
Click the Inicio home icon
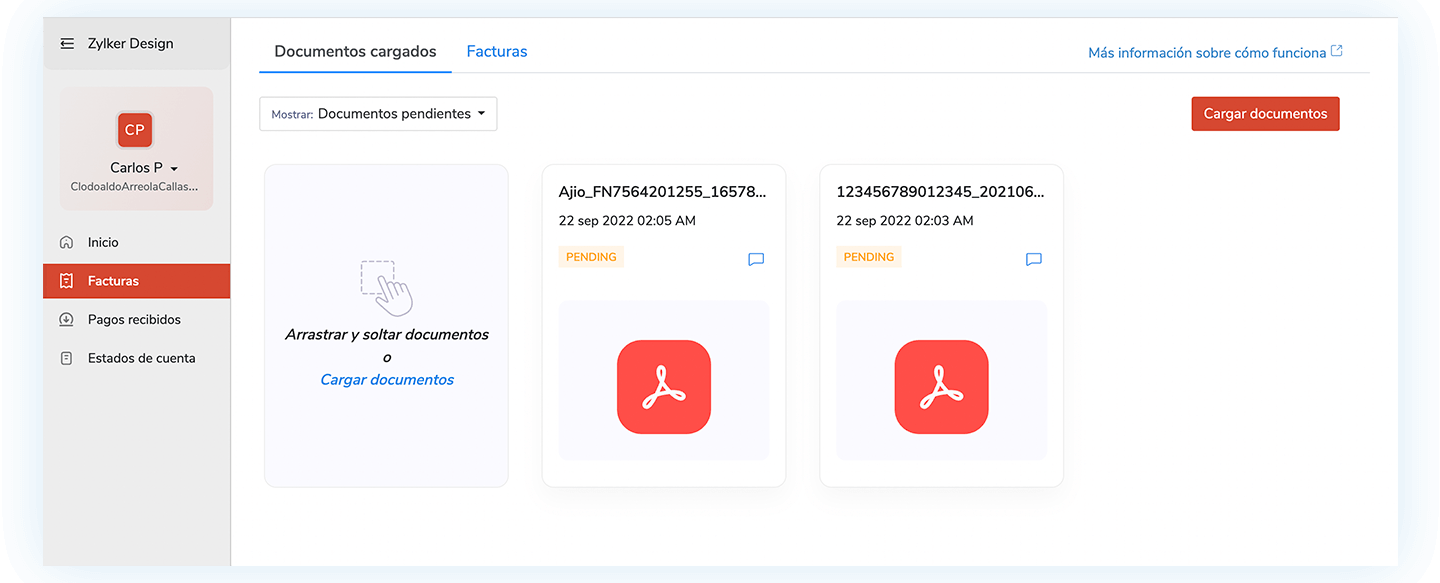click(x=67, y=242)
